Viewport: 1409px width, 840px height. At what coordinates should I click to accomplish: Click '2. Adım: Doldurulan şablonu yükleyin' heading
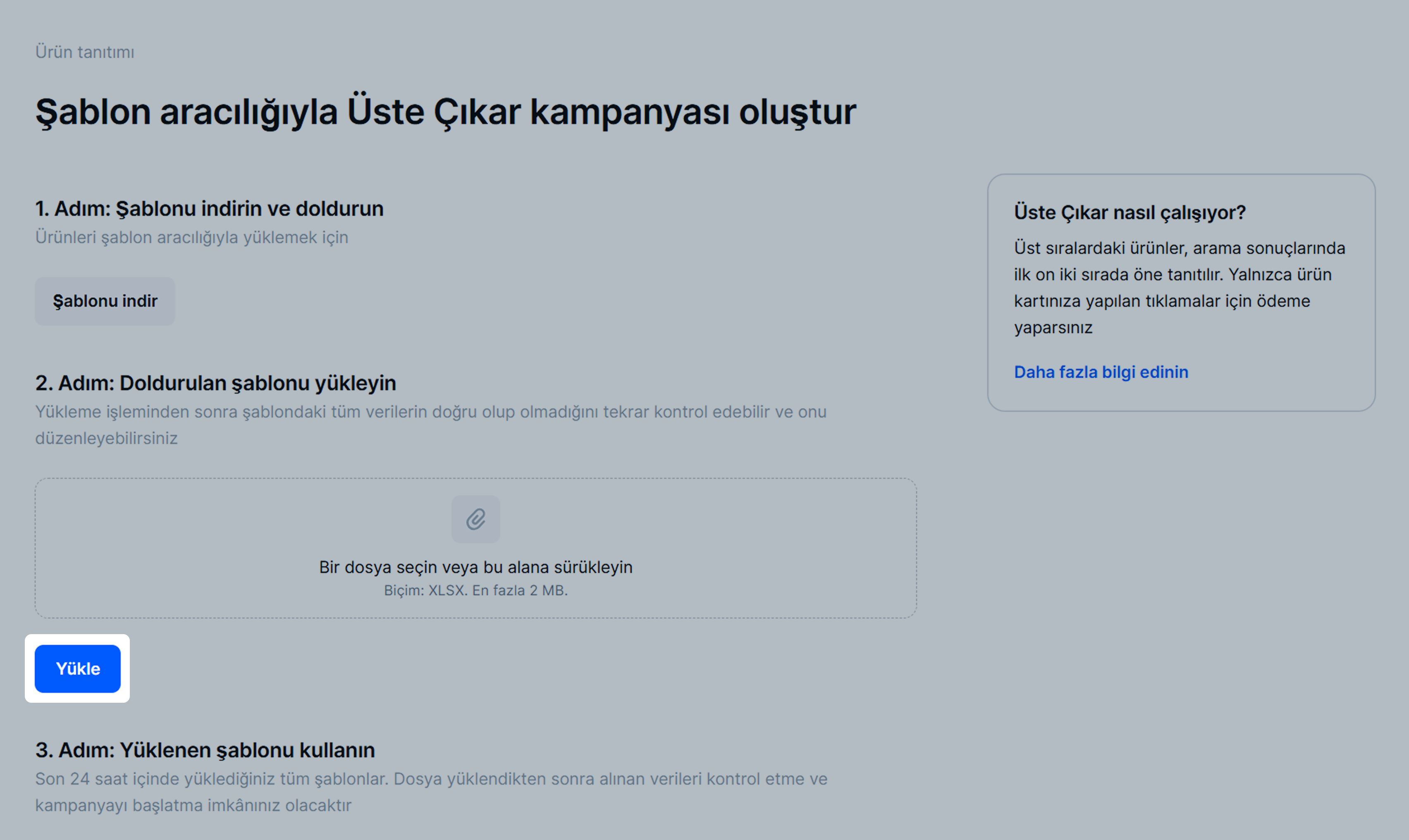click(x=216, y=383)
